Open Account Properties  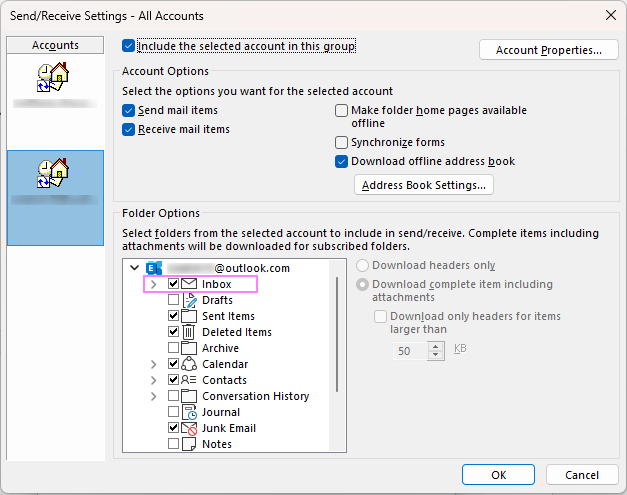point(549,50)
